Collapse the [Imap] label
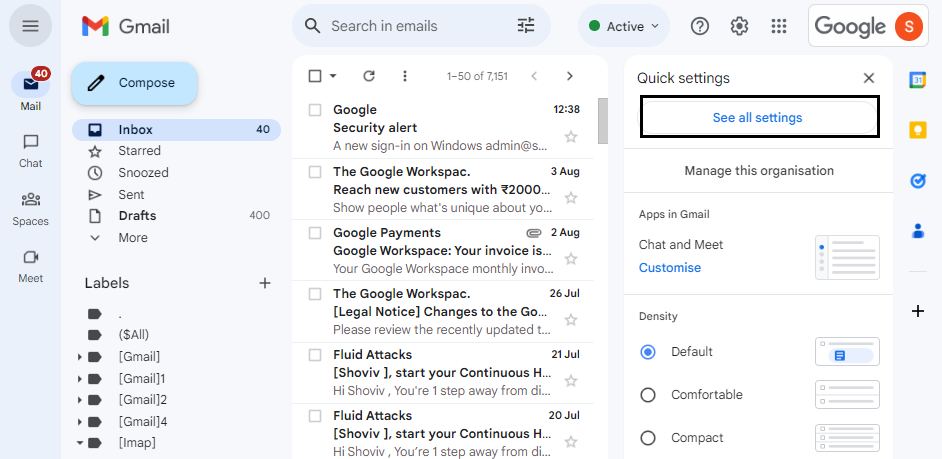This screenshot has width=942, height=459. [80, 443]
